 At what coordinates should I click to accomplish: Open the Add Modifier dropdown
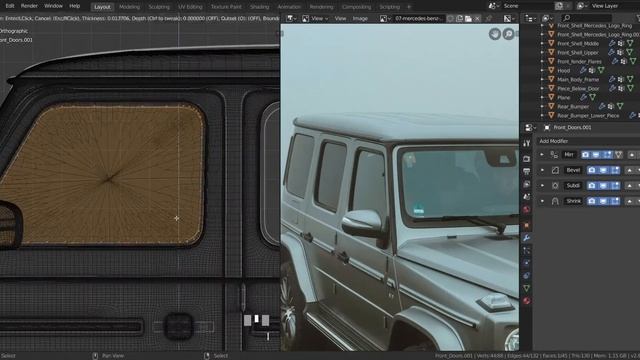pyautogui.click(x=588, y=141)
